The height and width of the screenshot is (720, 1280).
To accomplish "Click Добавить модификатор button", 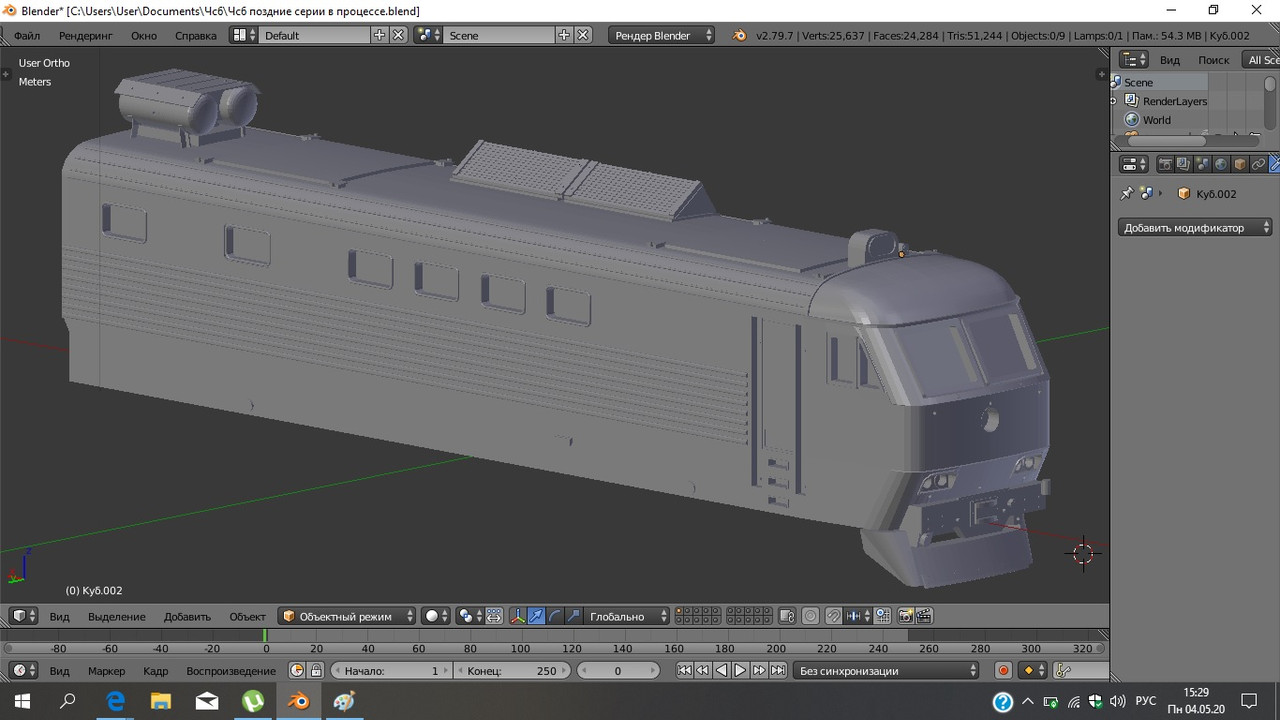I will point(1194,227).
